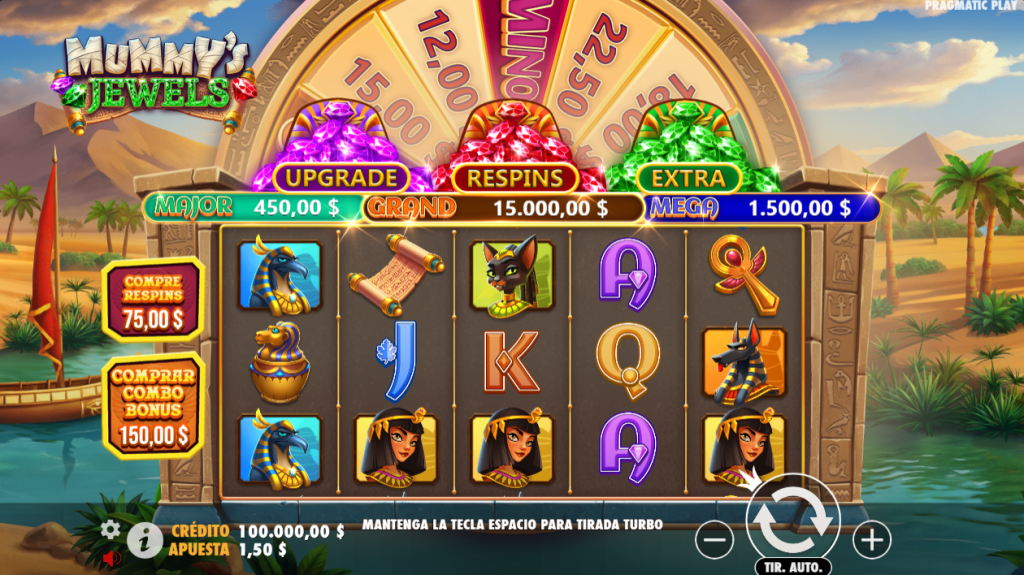Spin the reels with circular arrows button
1024x575 pixels.
[793, 520]
